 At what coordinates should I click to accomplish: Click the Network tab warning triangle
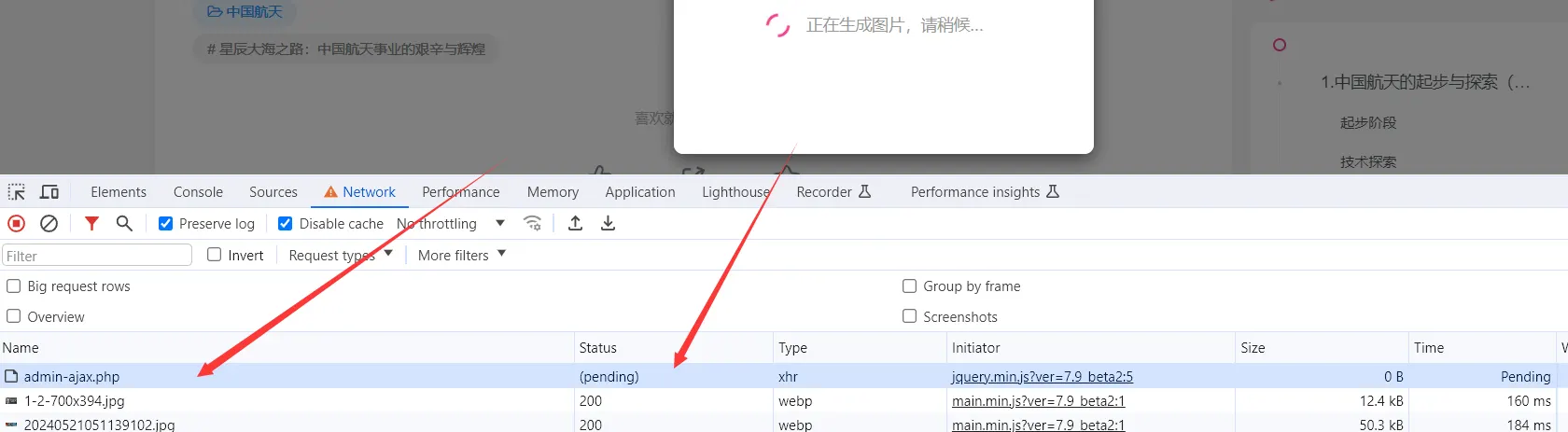330,192
